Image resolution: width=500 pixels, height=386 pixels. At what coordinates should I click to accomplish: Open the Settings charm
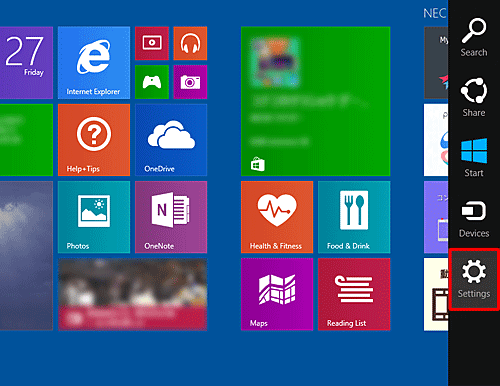[x=474, y=279]
